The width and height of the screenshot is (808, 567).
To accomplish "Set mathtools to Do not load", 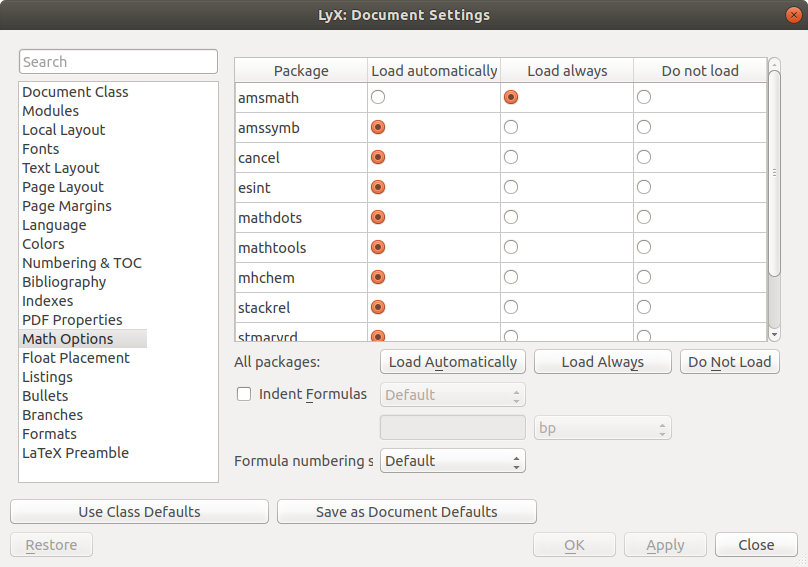I will coord(644,247).
